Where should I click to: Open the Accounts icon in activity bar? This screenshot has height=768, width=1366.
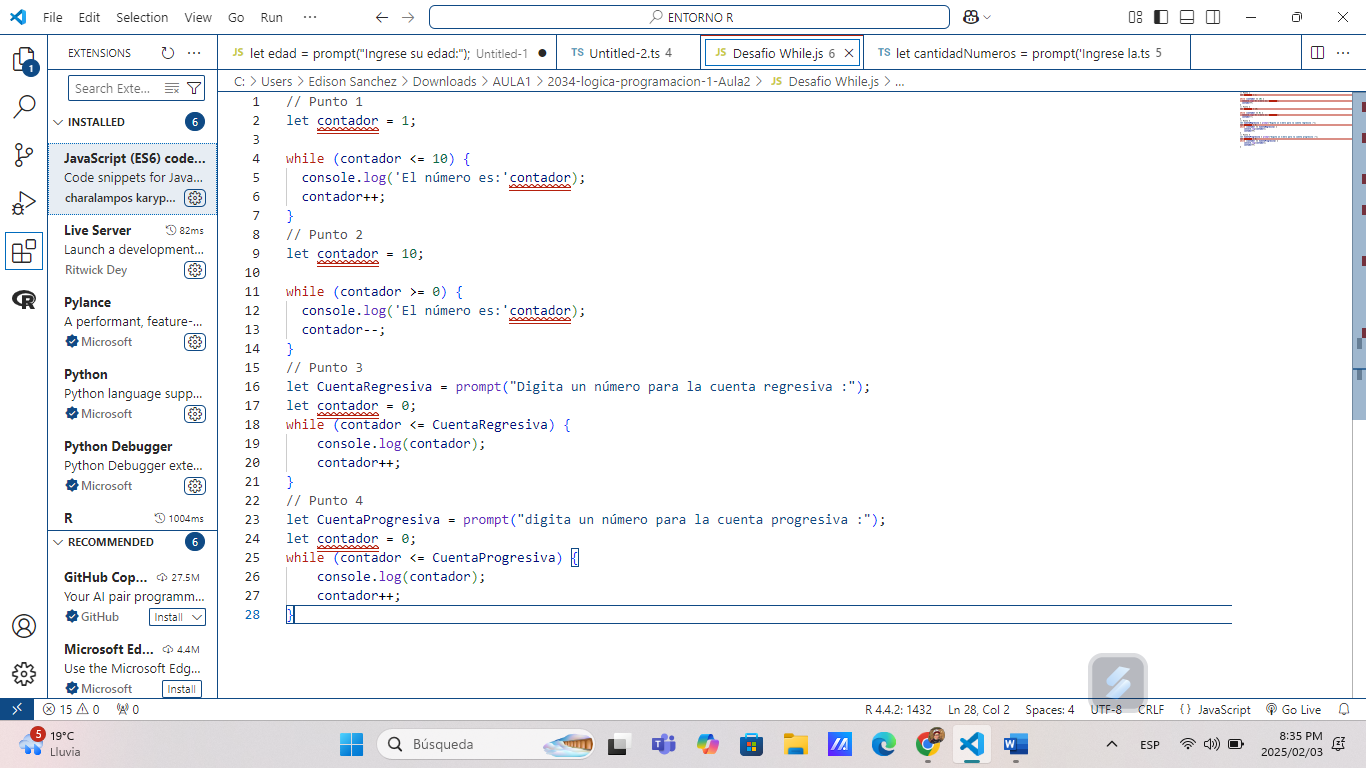pyautogui.click(x=24, y=626)
